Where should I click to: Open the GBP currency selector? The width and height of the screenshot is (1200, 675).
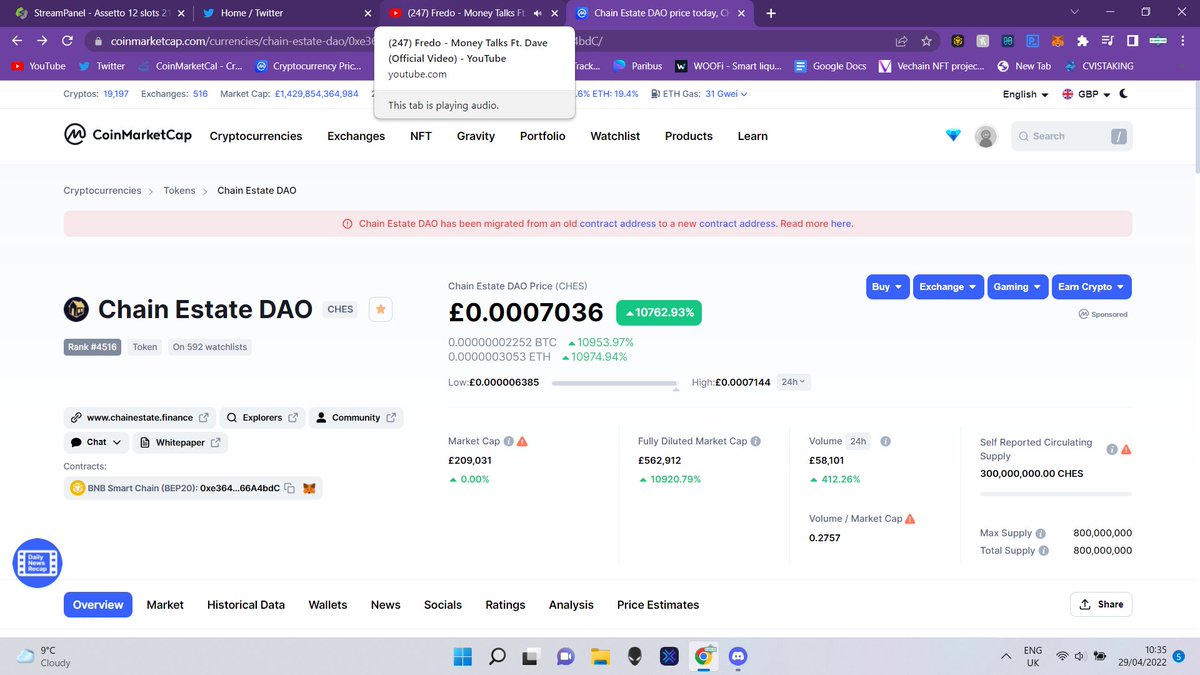[1086, 94]
